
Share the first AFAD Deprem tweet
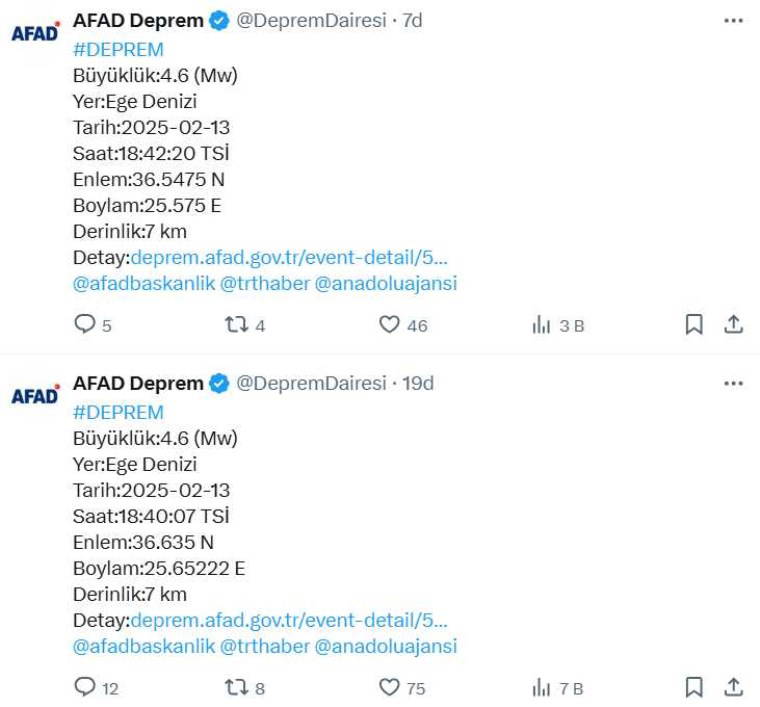click(733, 324)
